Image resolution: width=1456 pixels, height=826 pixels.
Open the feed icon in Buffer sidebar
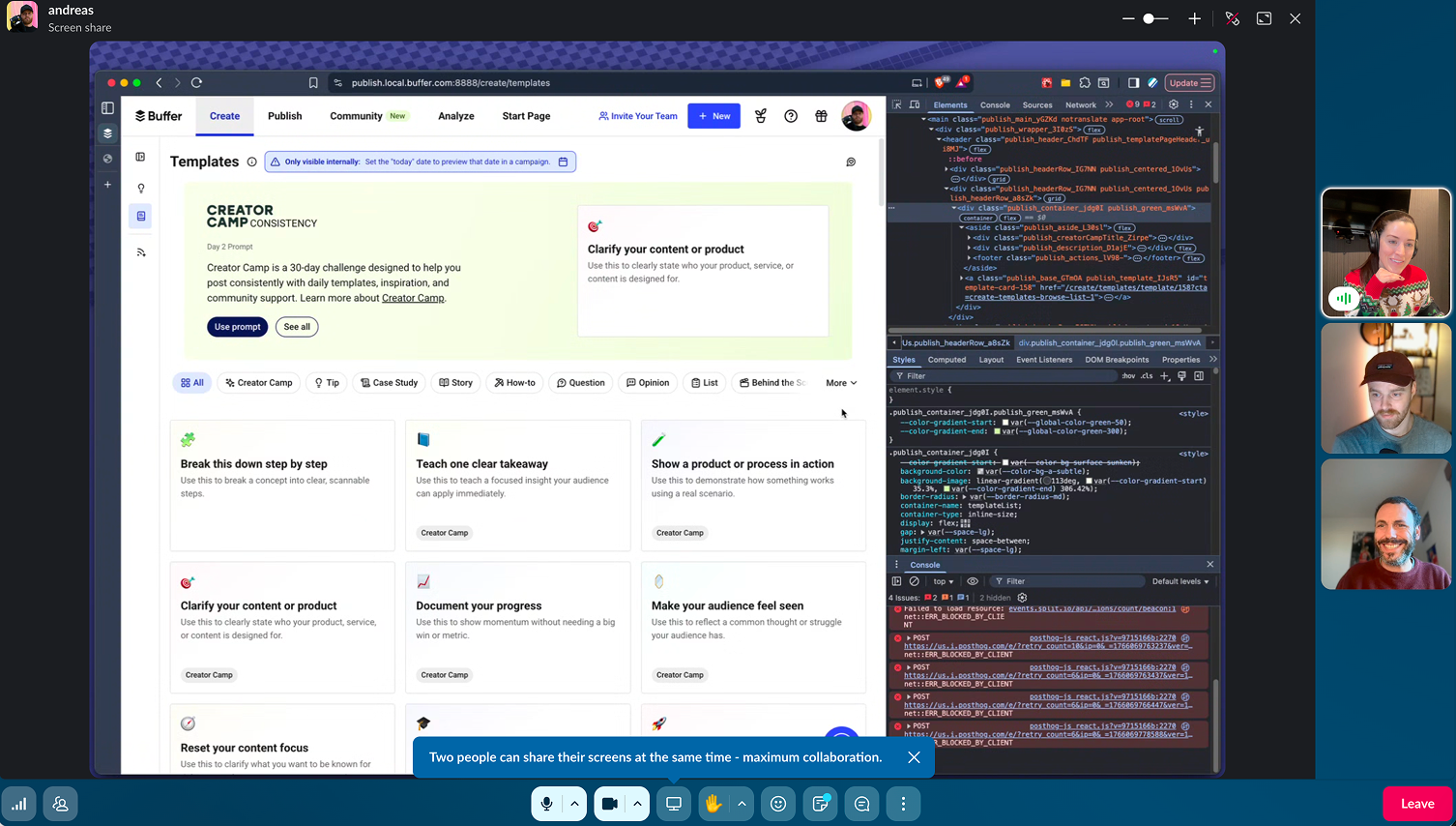pos(141,252)
